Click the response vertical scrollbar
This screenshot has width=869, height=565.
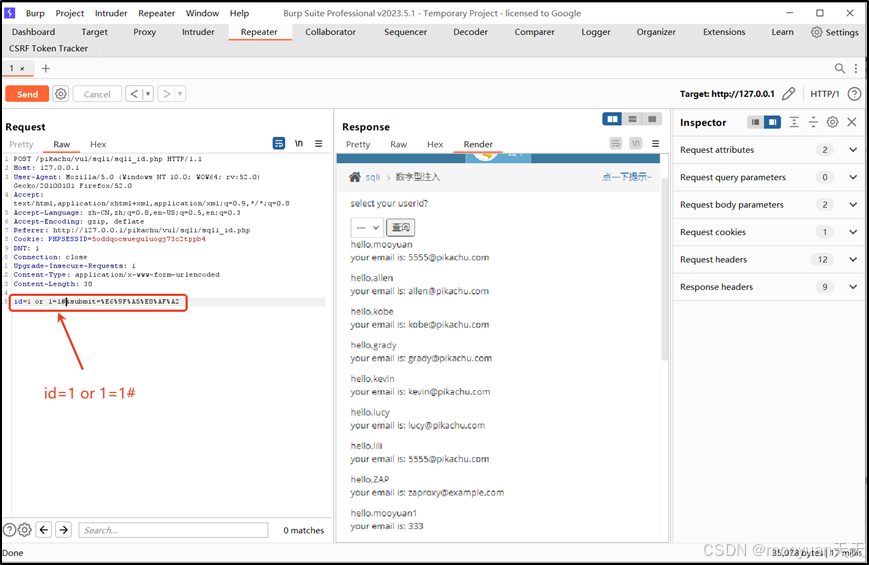[664, 269]
